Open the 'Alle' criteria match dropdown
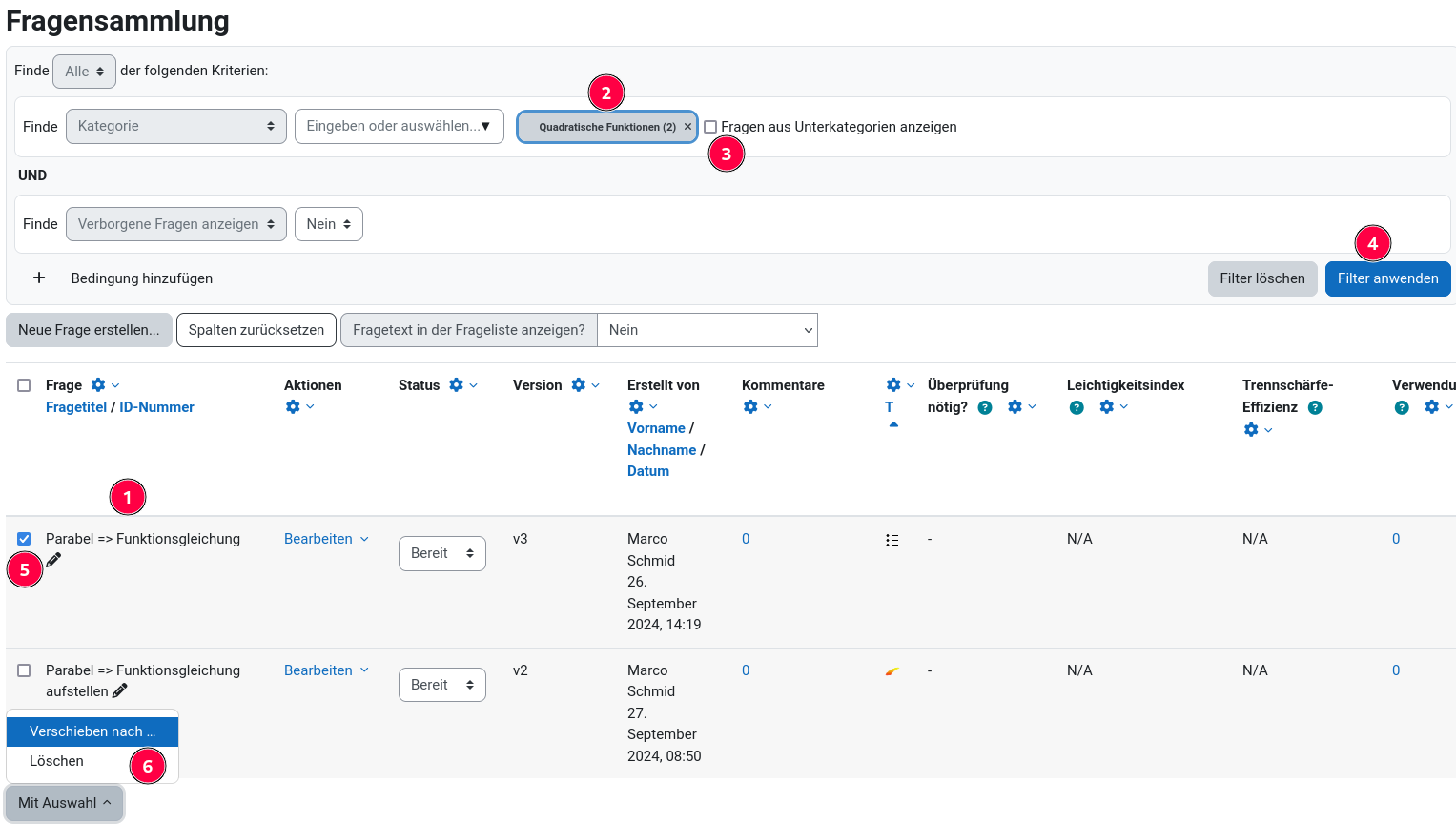Viewport: 1456px width, 824px height. click(84, 72)
